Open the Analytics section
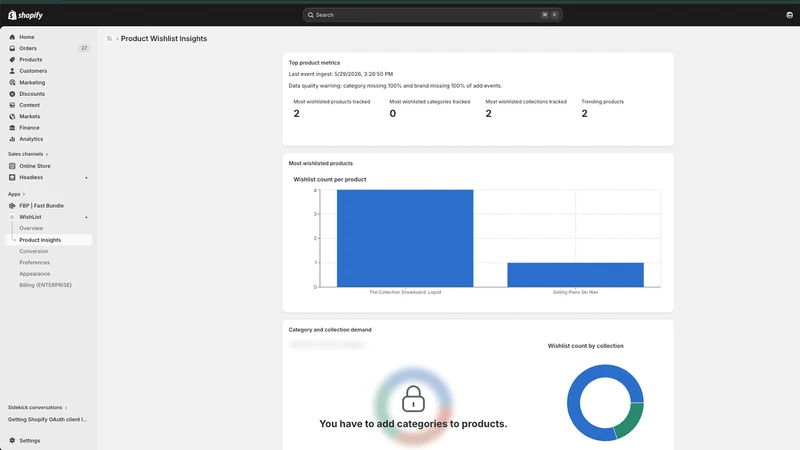Screen dimensions: 800x450 tap(31, 139)
